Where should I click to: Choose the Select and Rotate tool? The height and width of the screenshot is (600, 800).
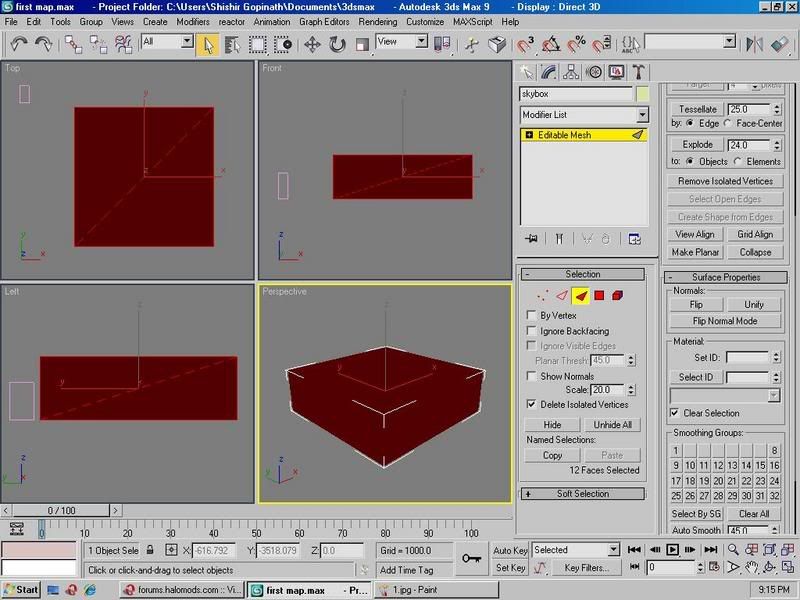pyautogui.click(x=337, y=45)
